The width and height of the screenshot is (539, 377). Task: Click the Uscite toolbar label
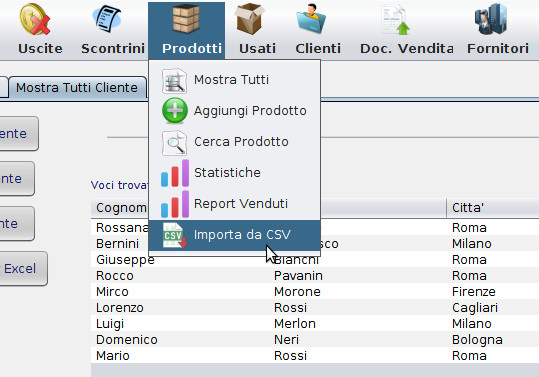40,48
